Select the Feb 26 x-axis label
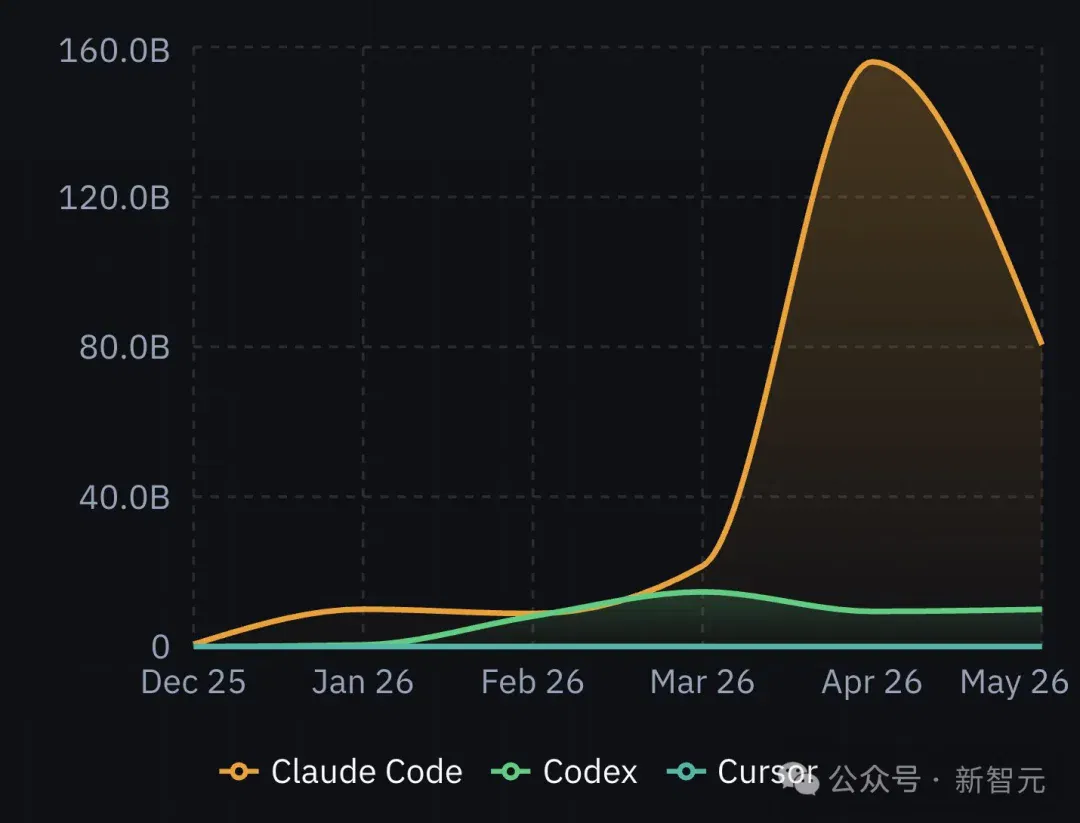Viewport: 1080px width, 823px height. [532, 683]
